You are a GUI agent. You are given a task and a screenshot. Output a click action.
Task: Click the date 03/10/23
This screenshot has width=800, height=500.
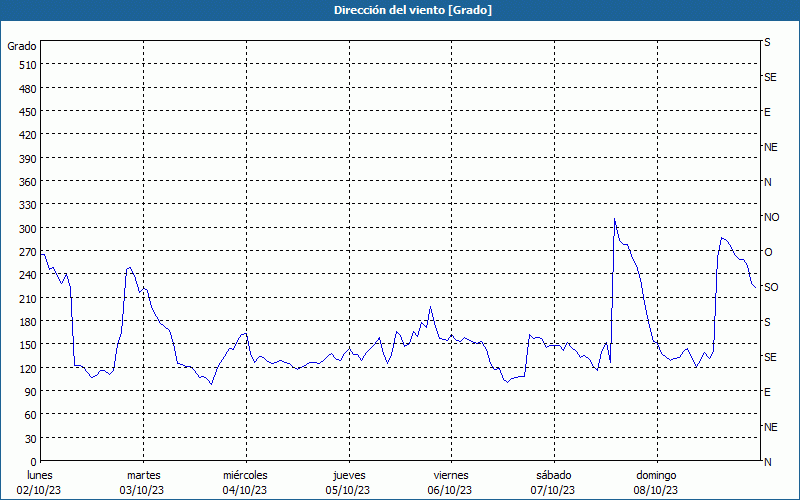tap(142, 491)
